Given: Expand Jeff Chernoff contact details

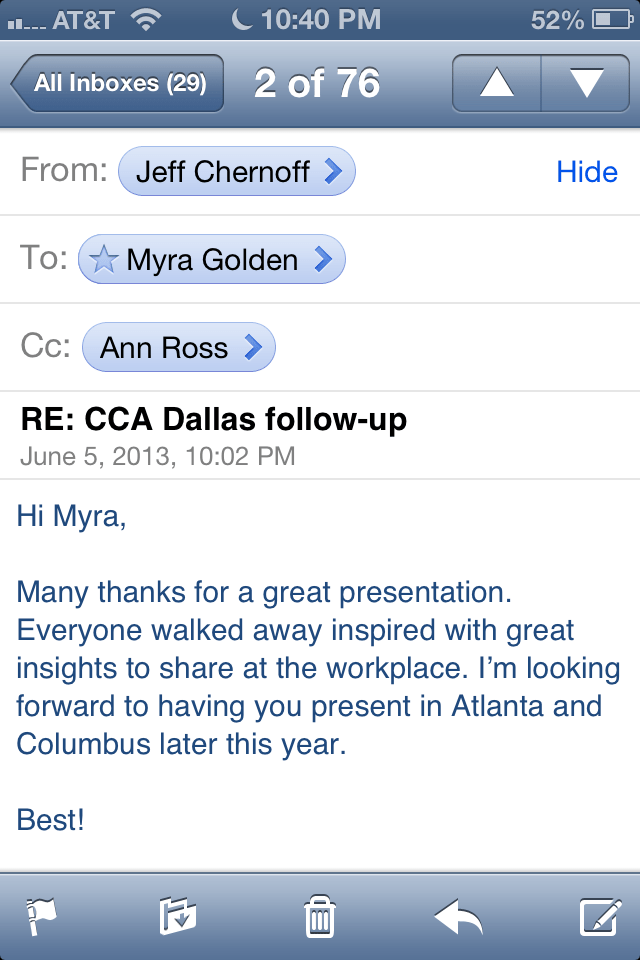Looking at the screenshot, I should (x=236, y=171).
